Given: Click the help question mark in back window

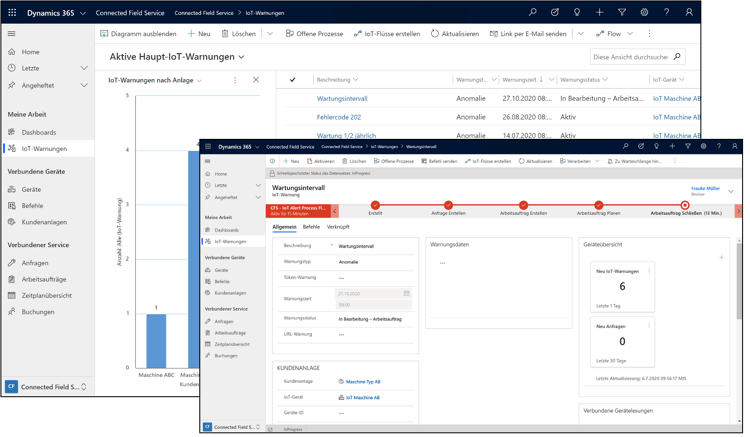Looking at the screenshot, I should [666, 13].
